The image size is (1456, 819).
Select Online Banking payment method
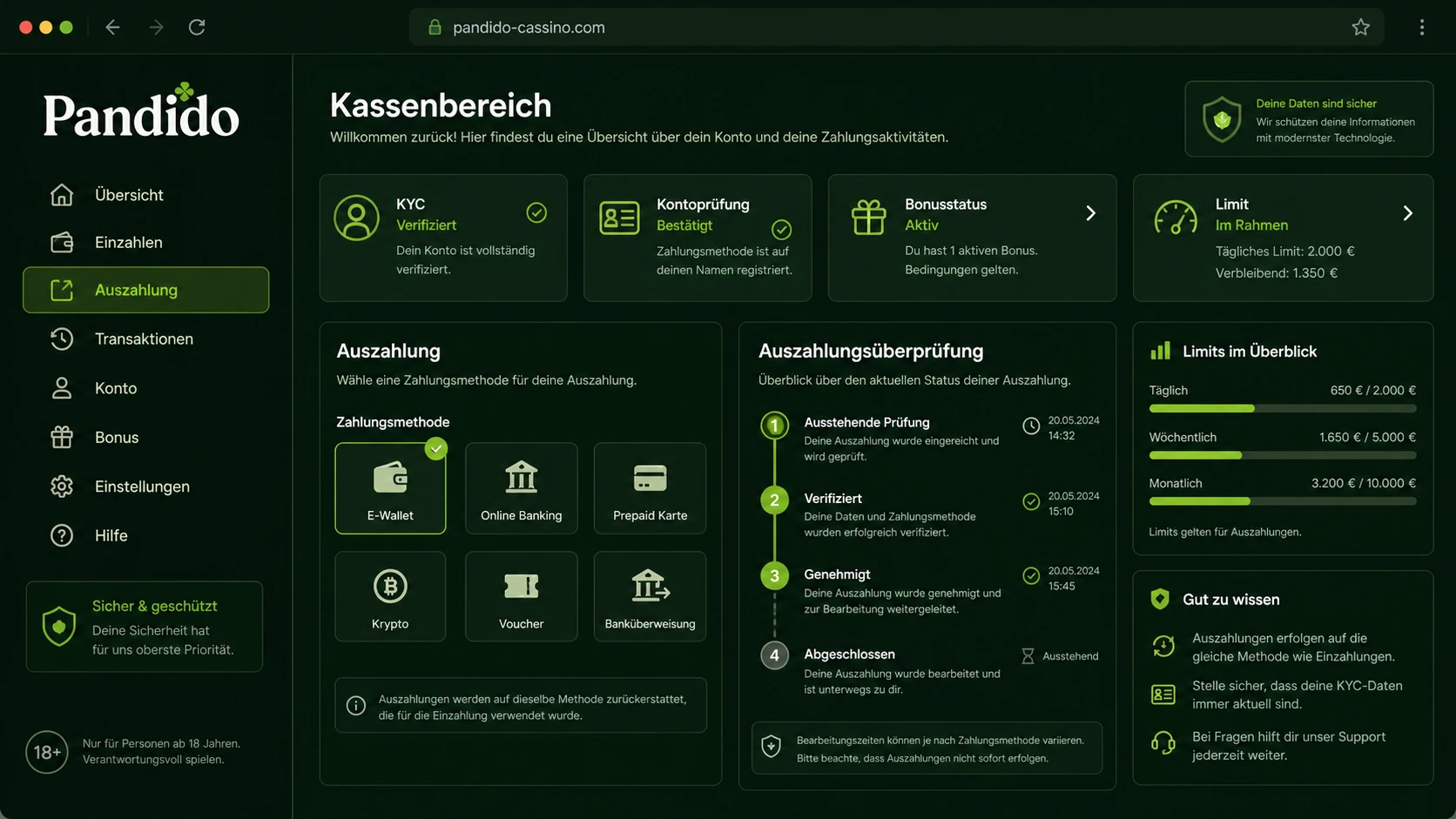point(521,488)
